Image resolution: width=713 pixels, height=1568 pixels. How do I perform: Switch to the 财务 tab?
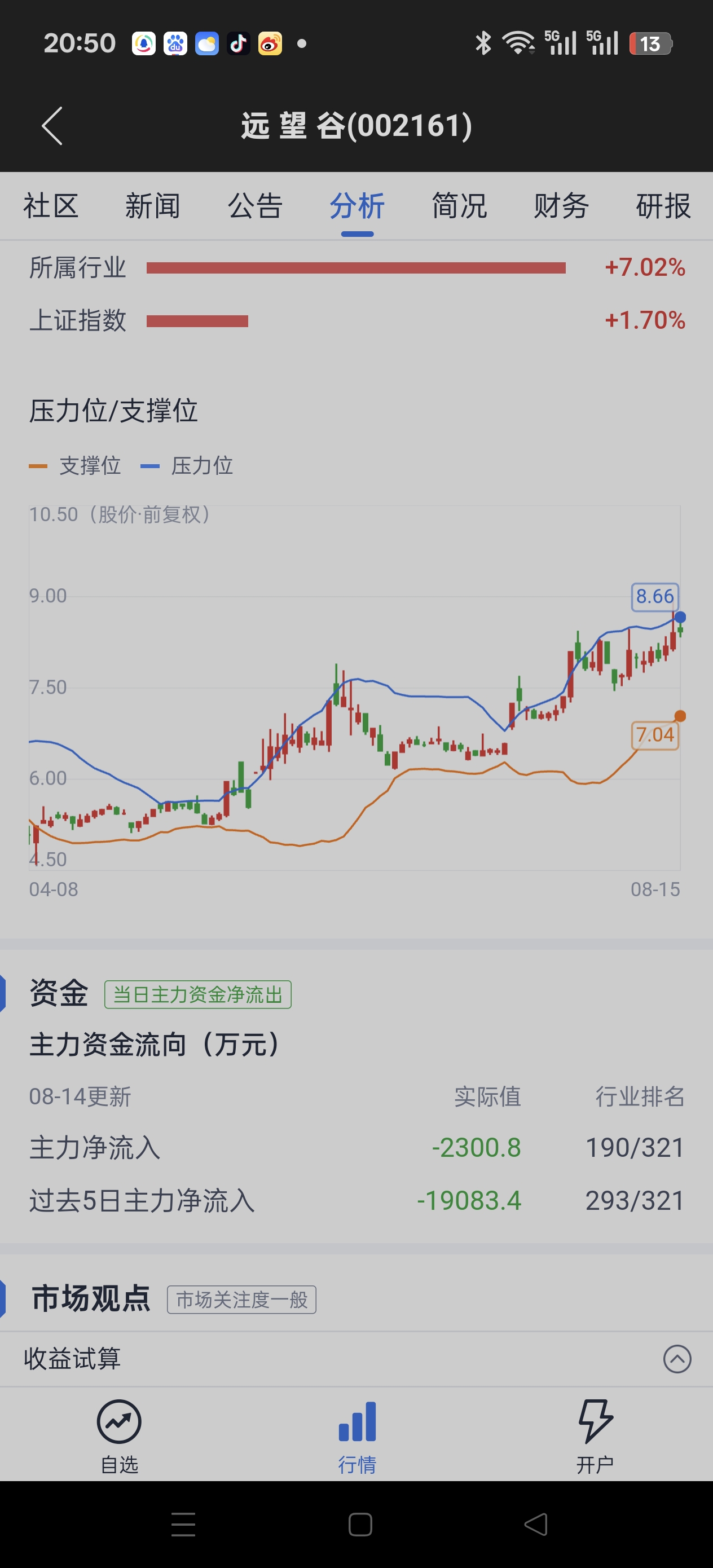point(561,206)
